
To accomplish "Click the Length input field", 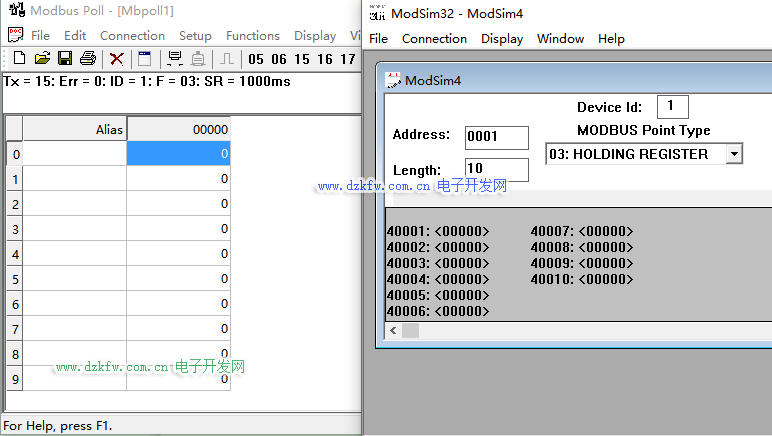I will tap(496, 170).
